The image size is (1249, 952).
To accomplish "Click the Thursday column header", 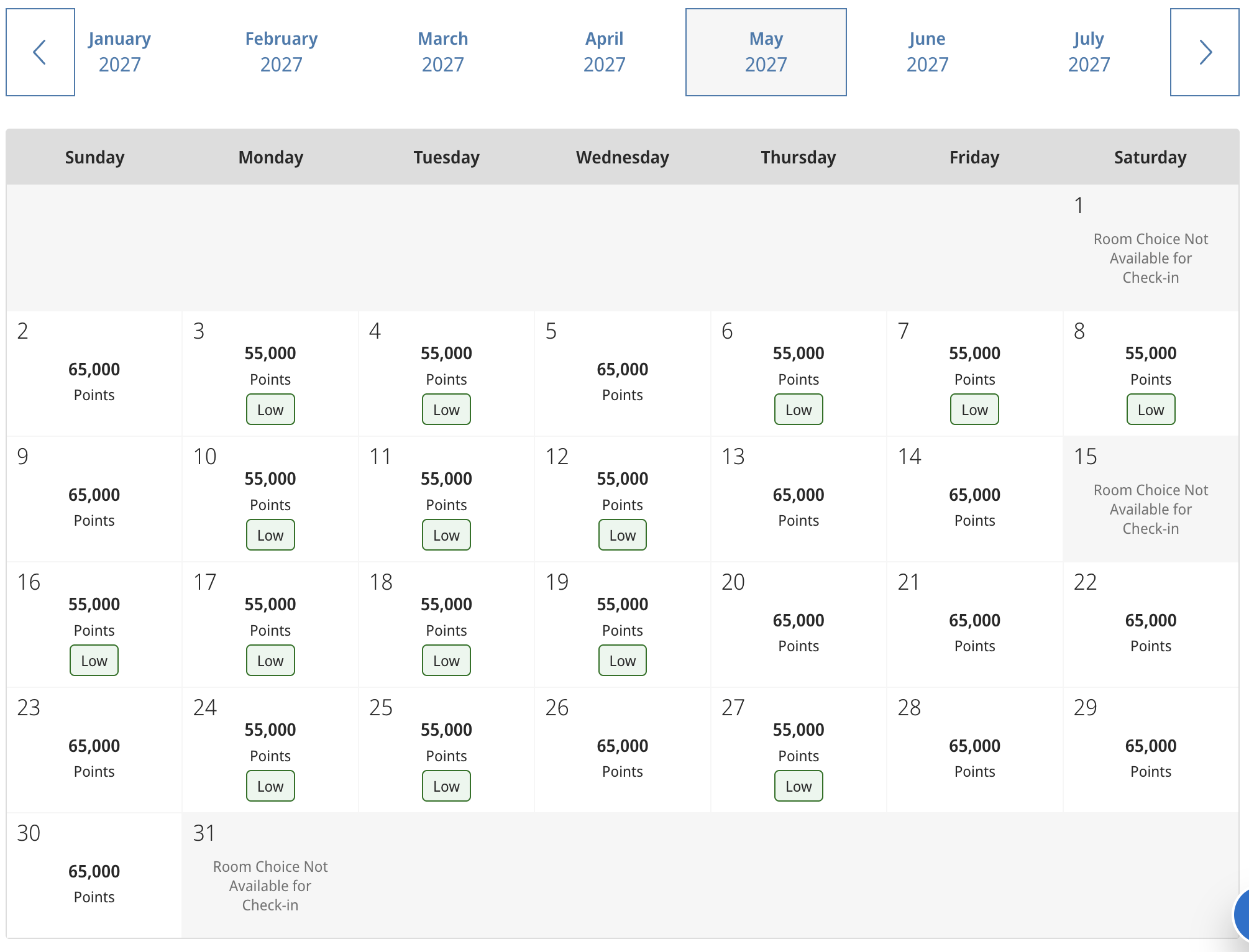I will pyautogui.click(x=798, y=157).
